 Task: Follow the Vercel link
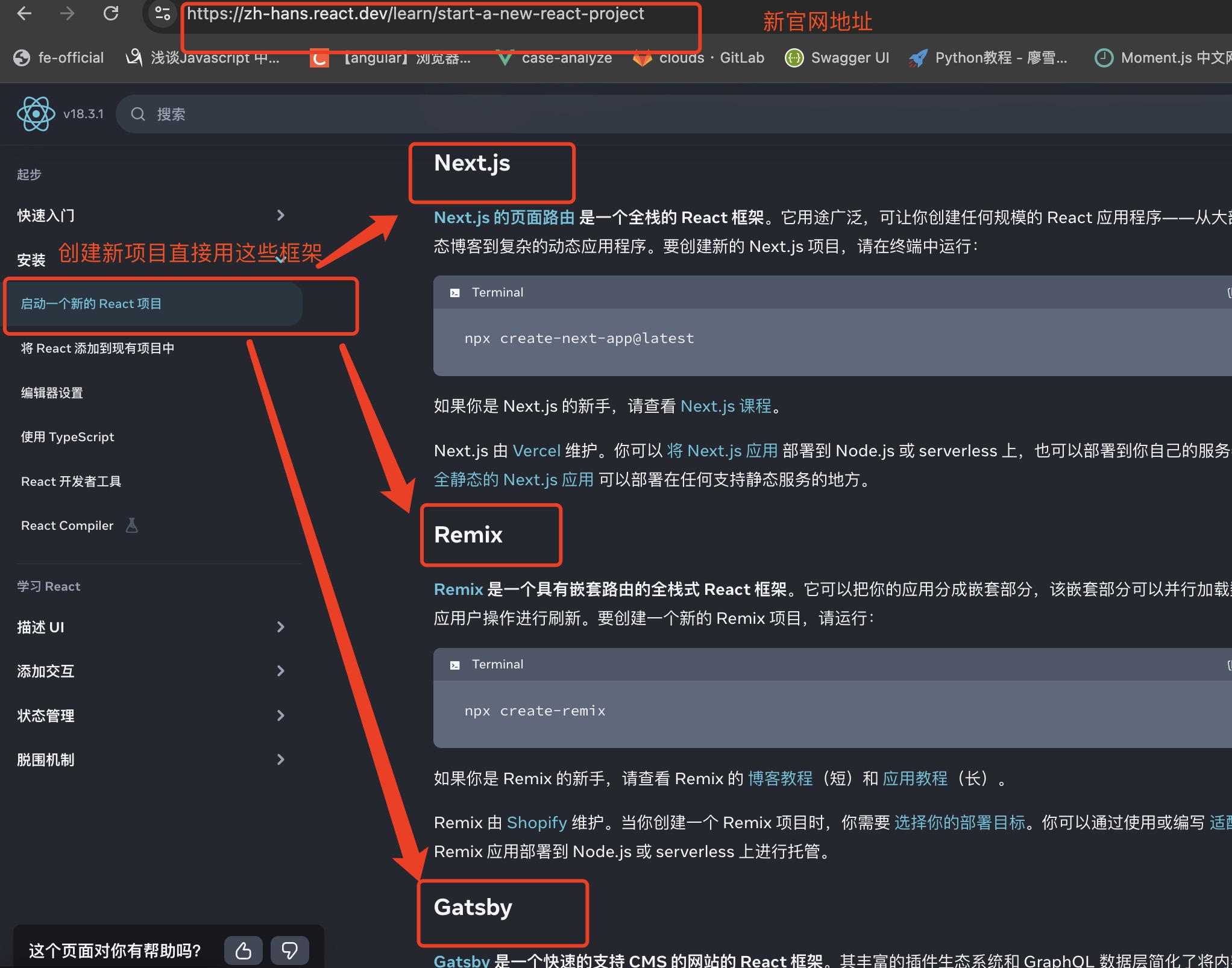[x=536, y=451]
